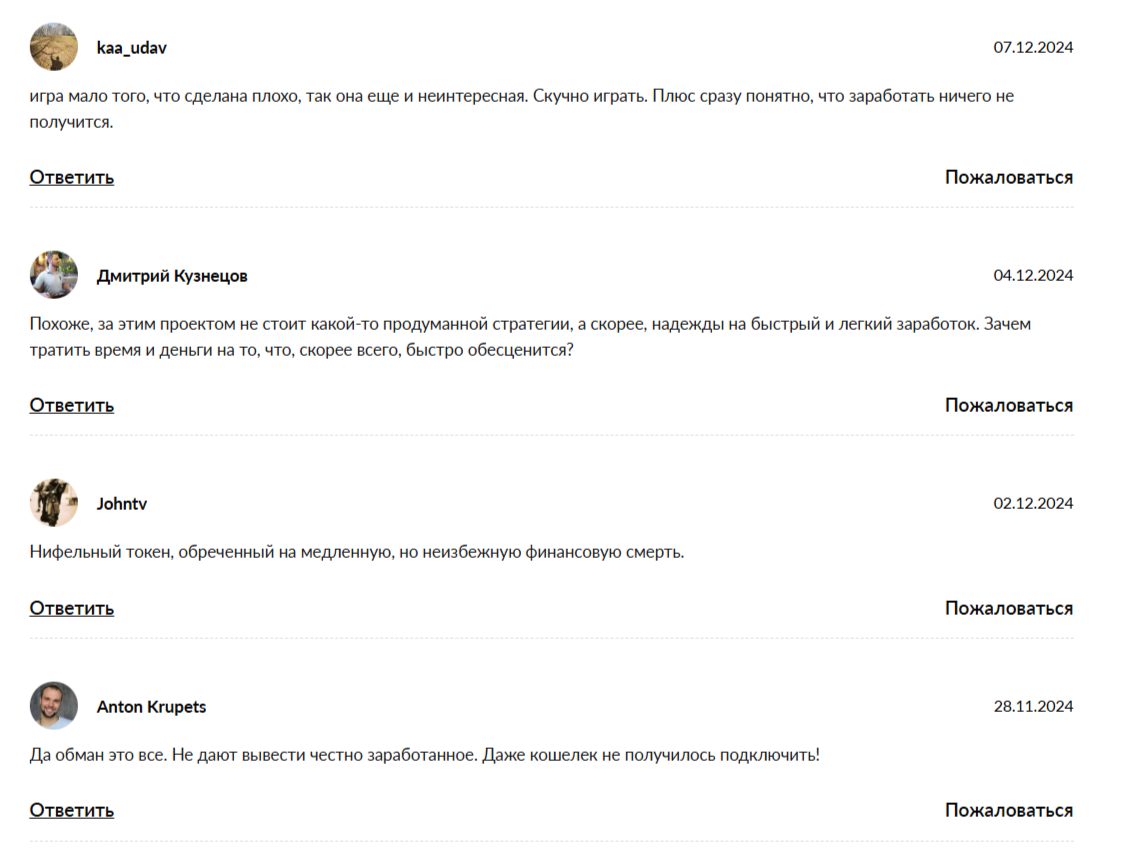The height and width of the screenshot is (850, 1132).
Task: Open Johntv's avatar image
Action: click(x=53, y=503)
